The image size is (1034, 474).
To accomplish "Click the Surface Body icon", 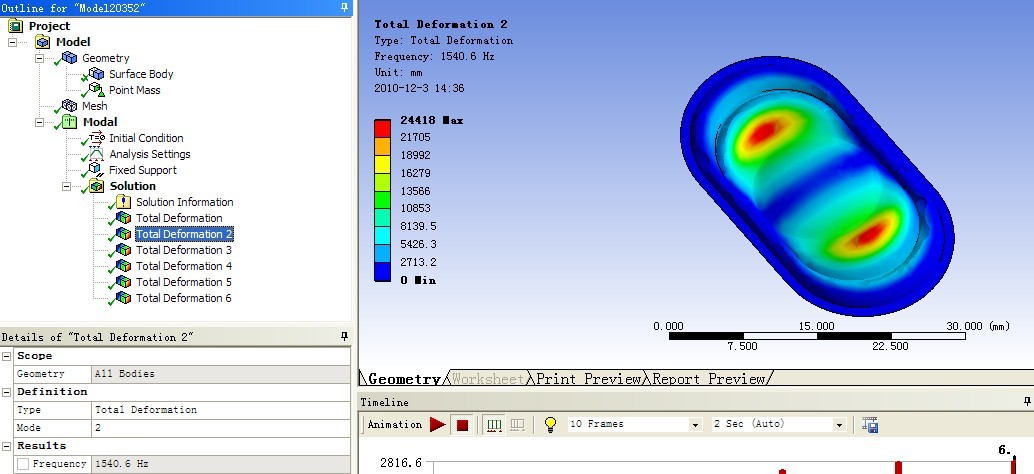I will click(96, 74).
